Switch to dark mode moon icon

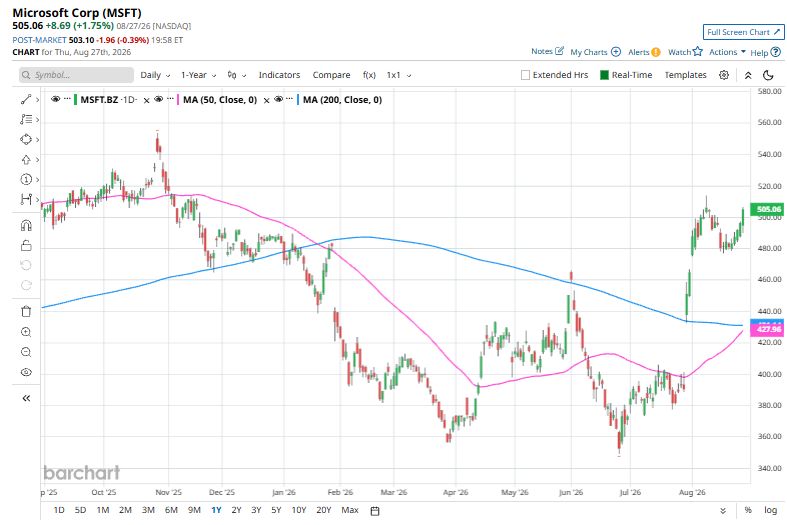point(768,75)
